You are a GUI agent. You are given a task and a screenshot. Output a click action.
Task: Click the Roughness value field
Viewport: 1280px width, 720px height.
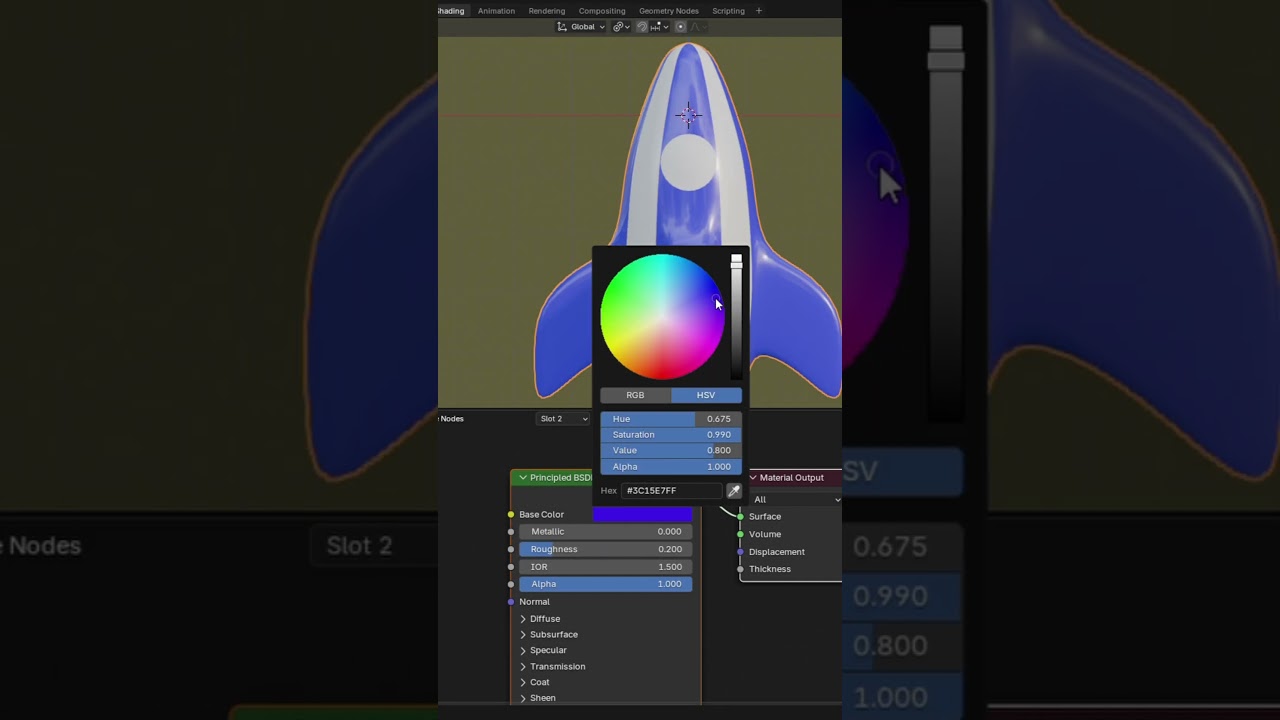tap(605, 549)
